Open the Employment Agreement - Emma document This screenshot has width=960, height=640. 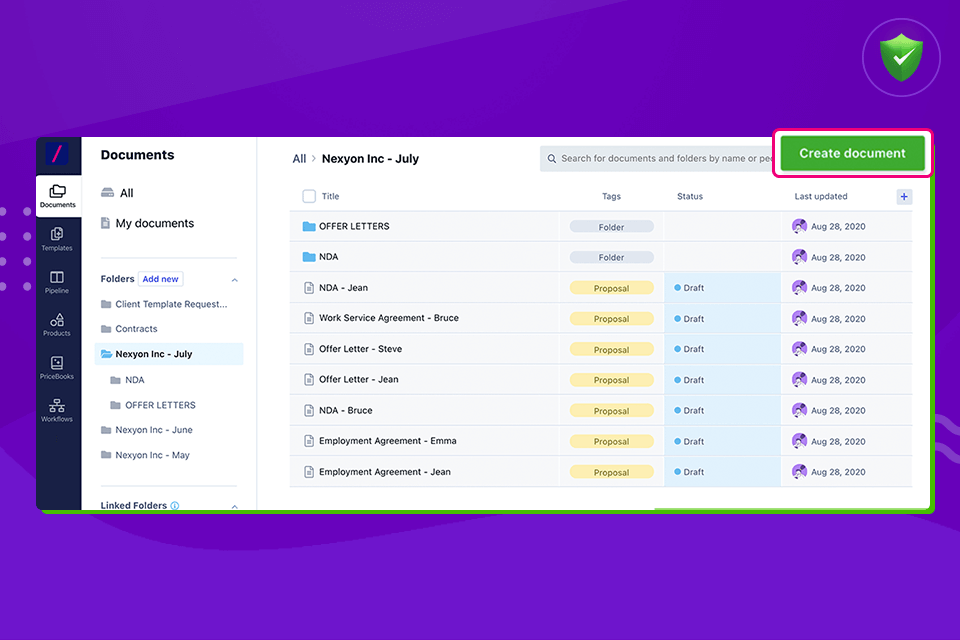click(x=388, y=441)
